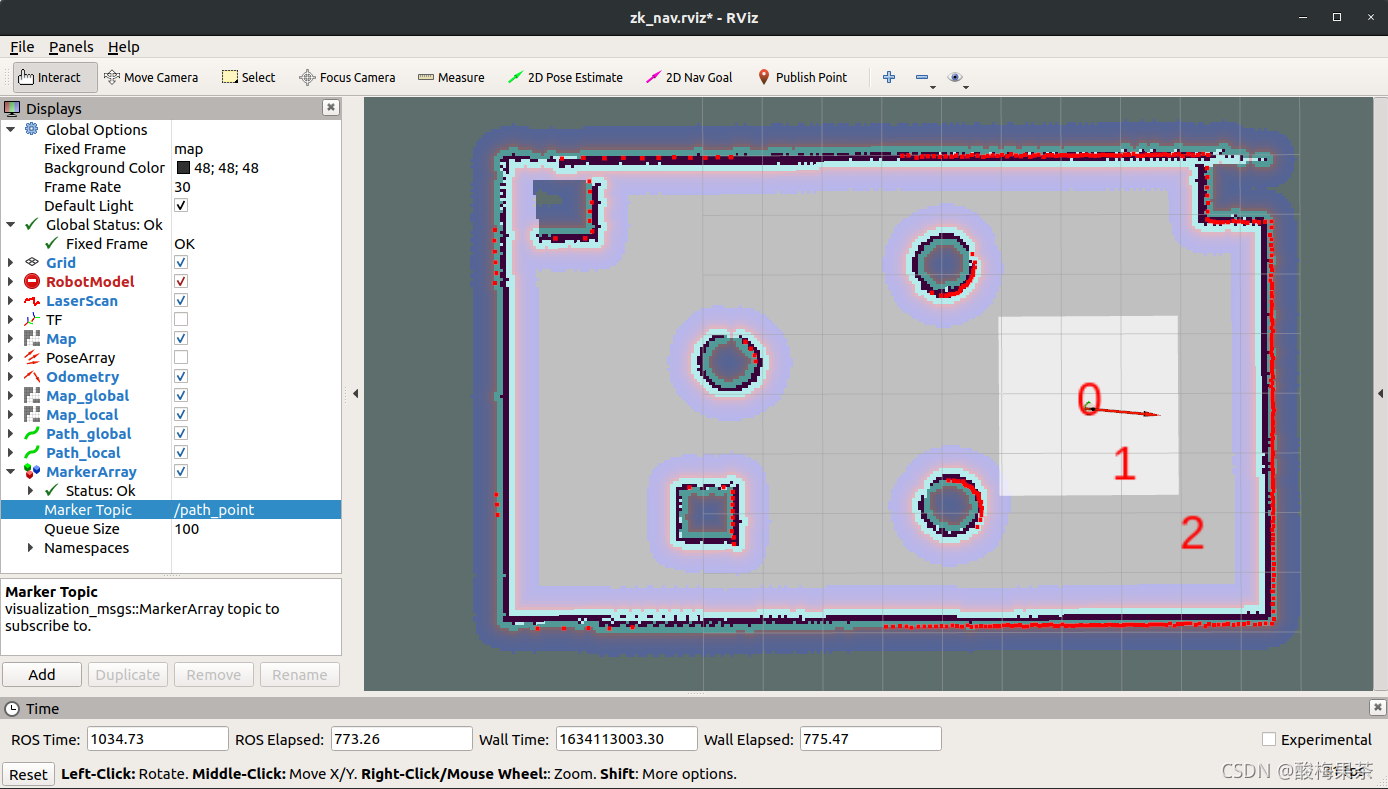
Task: Expand the LaserScan display node
Action: click(11, 300)
